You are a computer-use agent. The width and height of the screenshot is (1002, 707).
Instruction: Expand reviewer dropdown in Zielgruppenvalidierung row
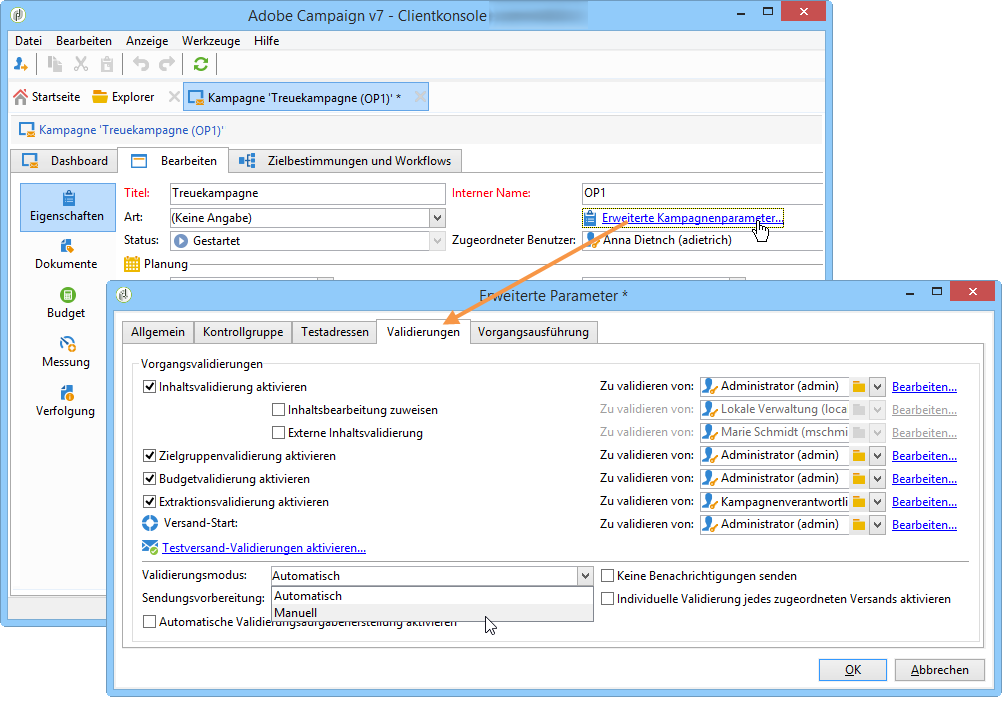pos(877,456)
